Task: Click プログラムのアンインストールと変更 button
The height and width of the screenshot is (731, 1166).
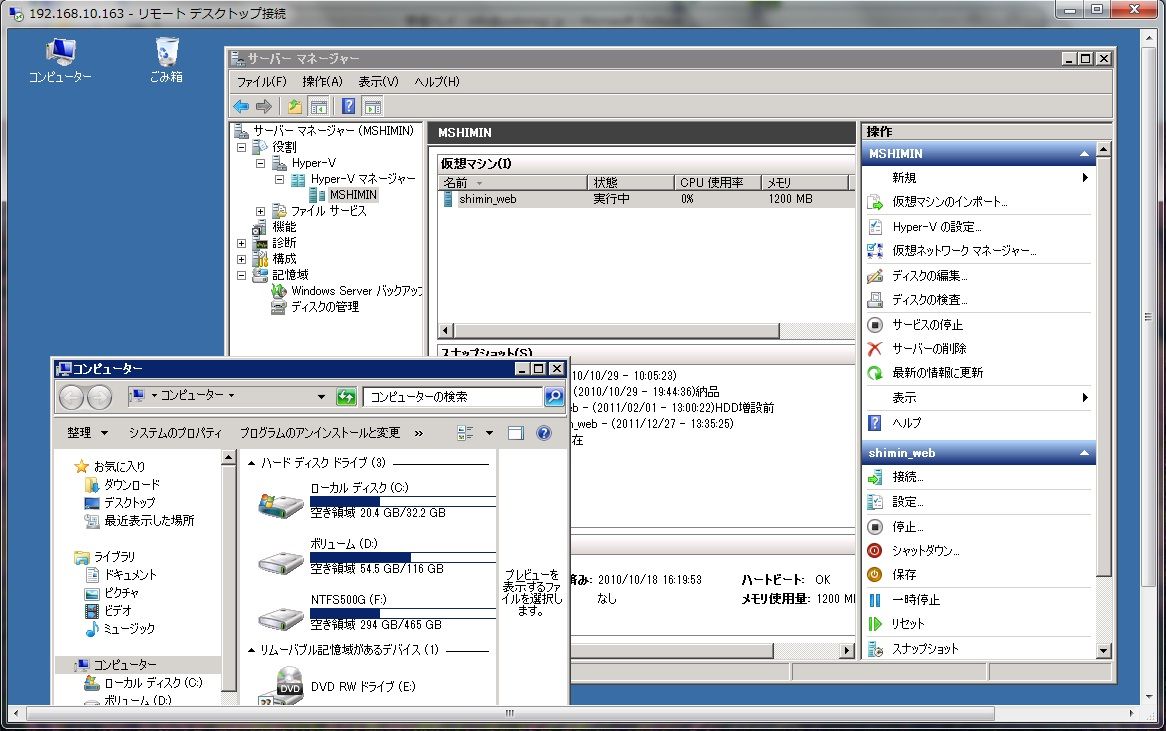Action: (x=319, y=433)
